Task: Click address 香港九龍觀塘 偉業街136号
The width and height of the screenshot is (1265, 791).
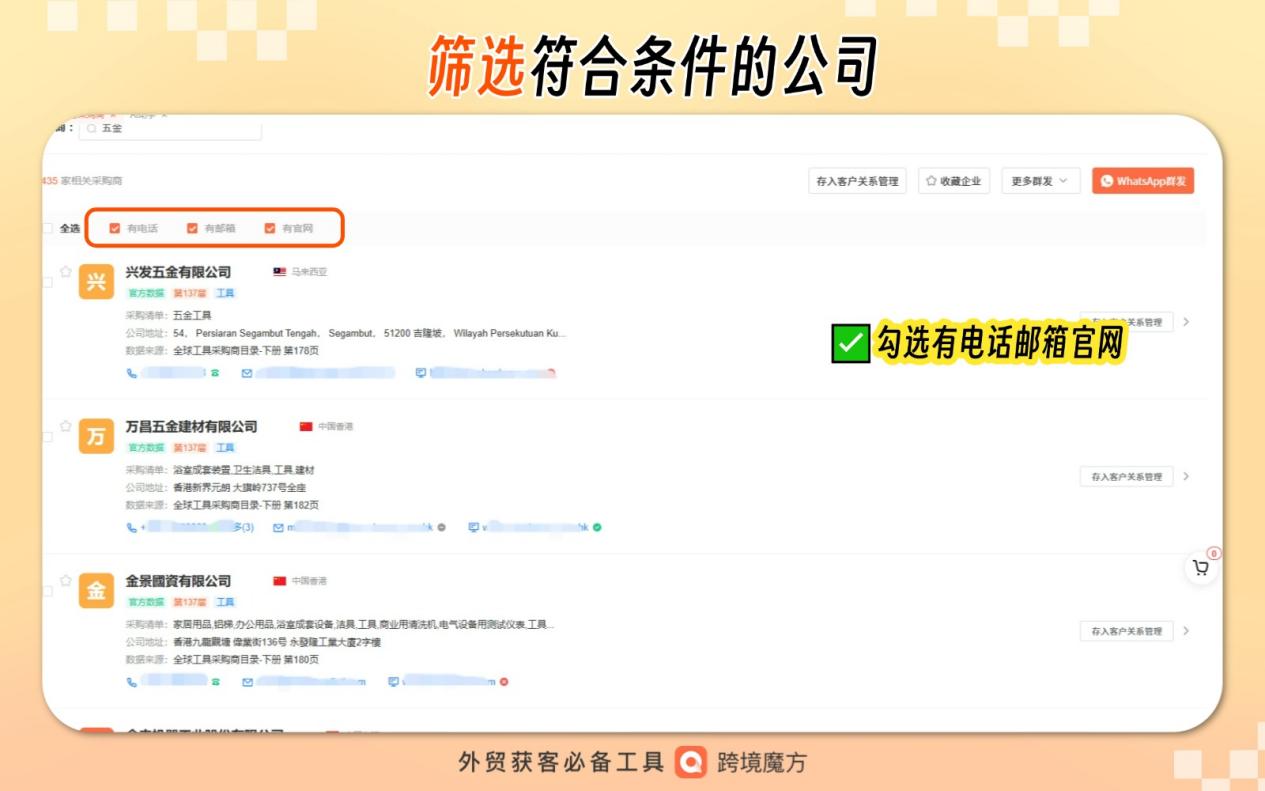Action: pyautogui.click(x=277, y=642)
